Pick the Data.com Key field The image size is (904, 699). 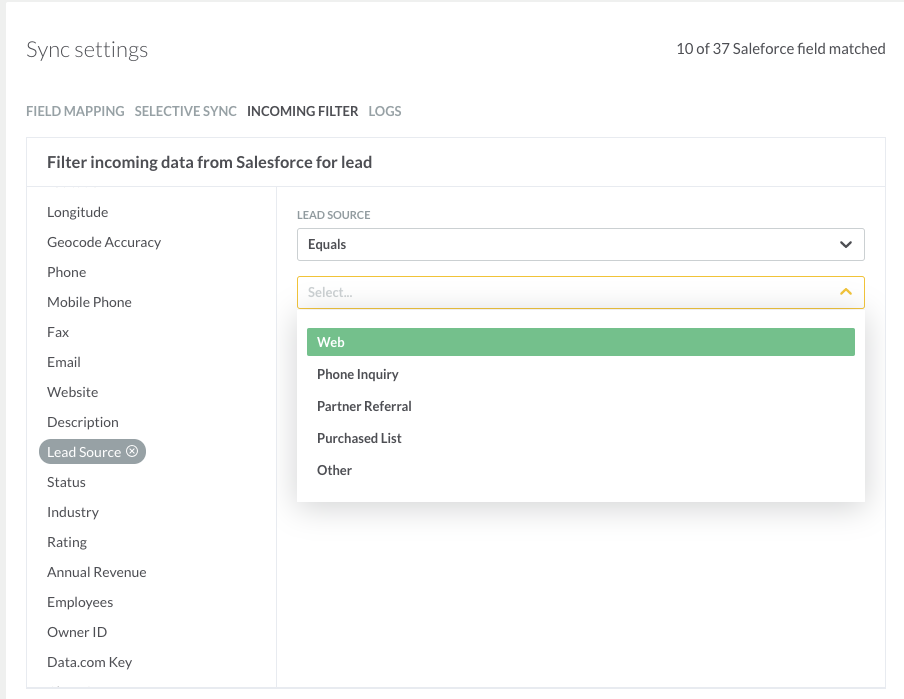click(x=89, y=662)
